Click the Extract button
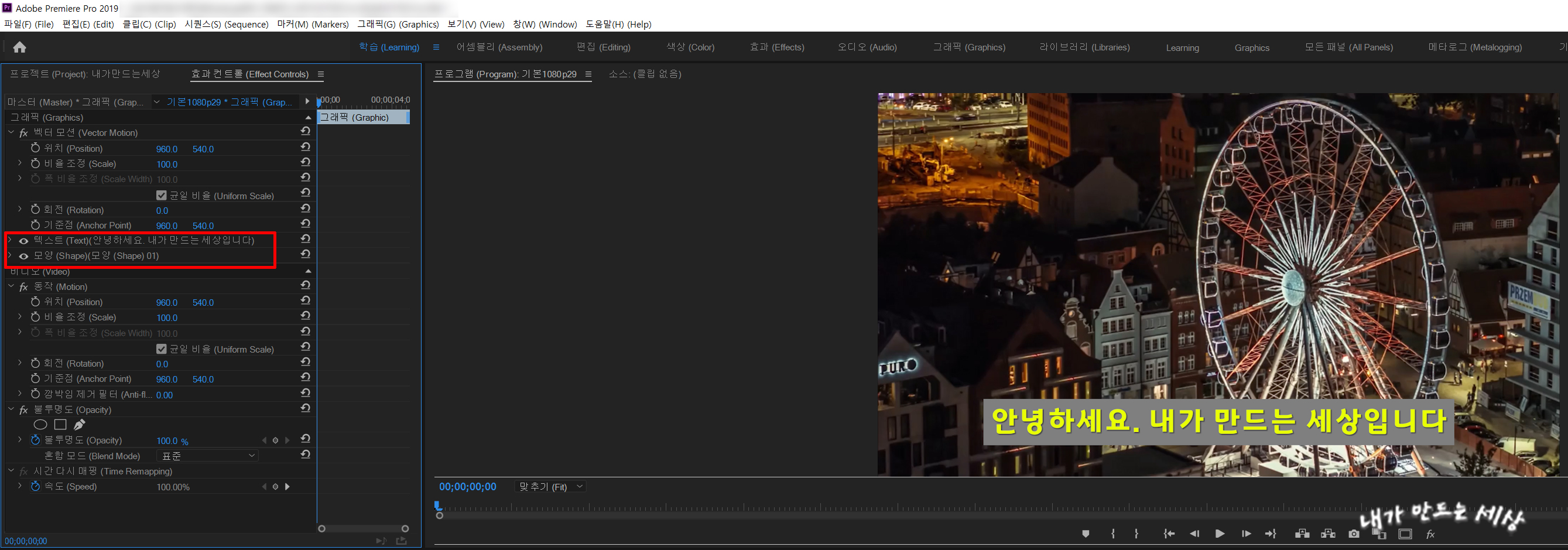 (1328, 534)
